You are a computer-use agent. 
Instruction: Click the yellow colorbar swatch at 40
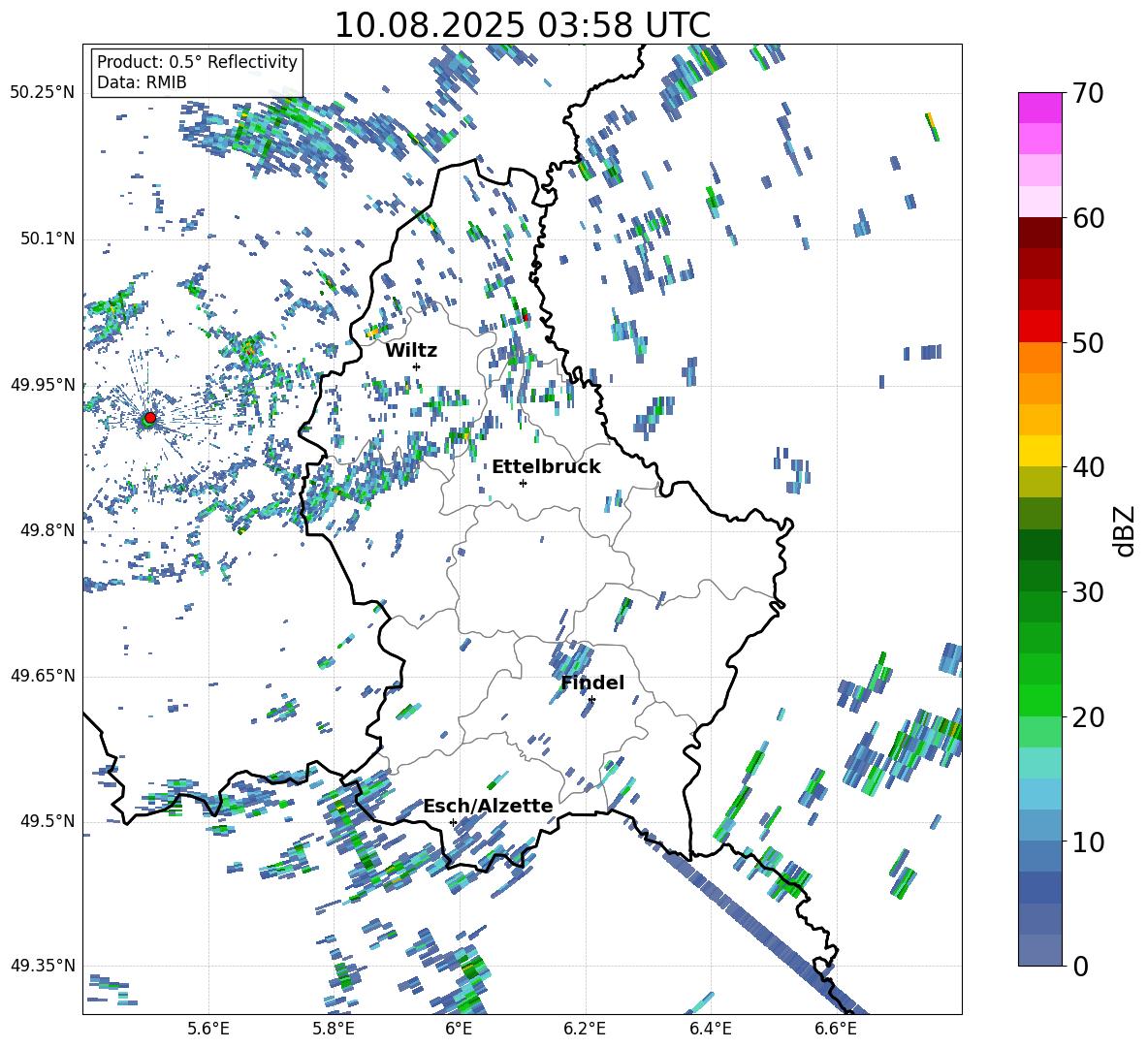[1039, 451]
